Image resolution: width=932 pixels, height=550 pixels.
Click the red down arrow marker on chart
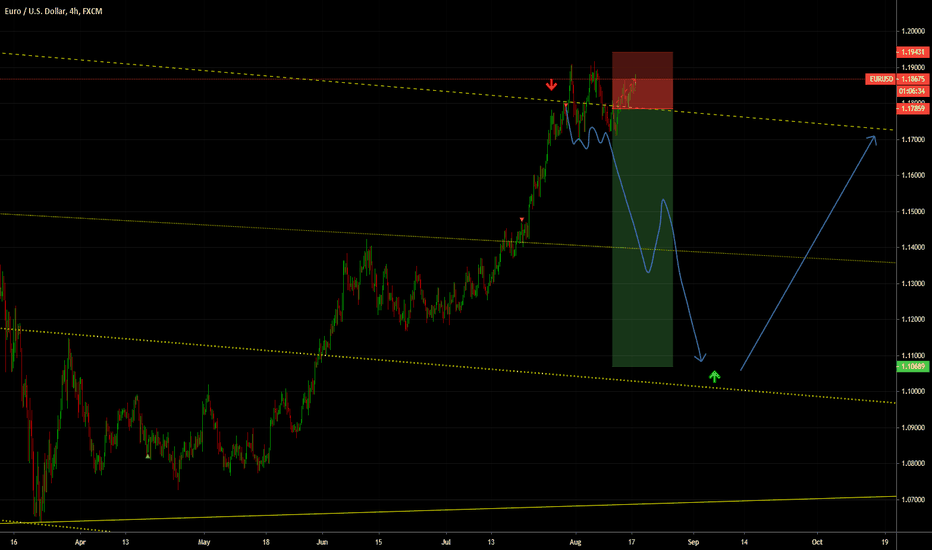coord(552,84)
